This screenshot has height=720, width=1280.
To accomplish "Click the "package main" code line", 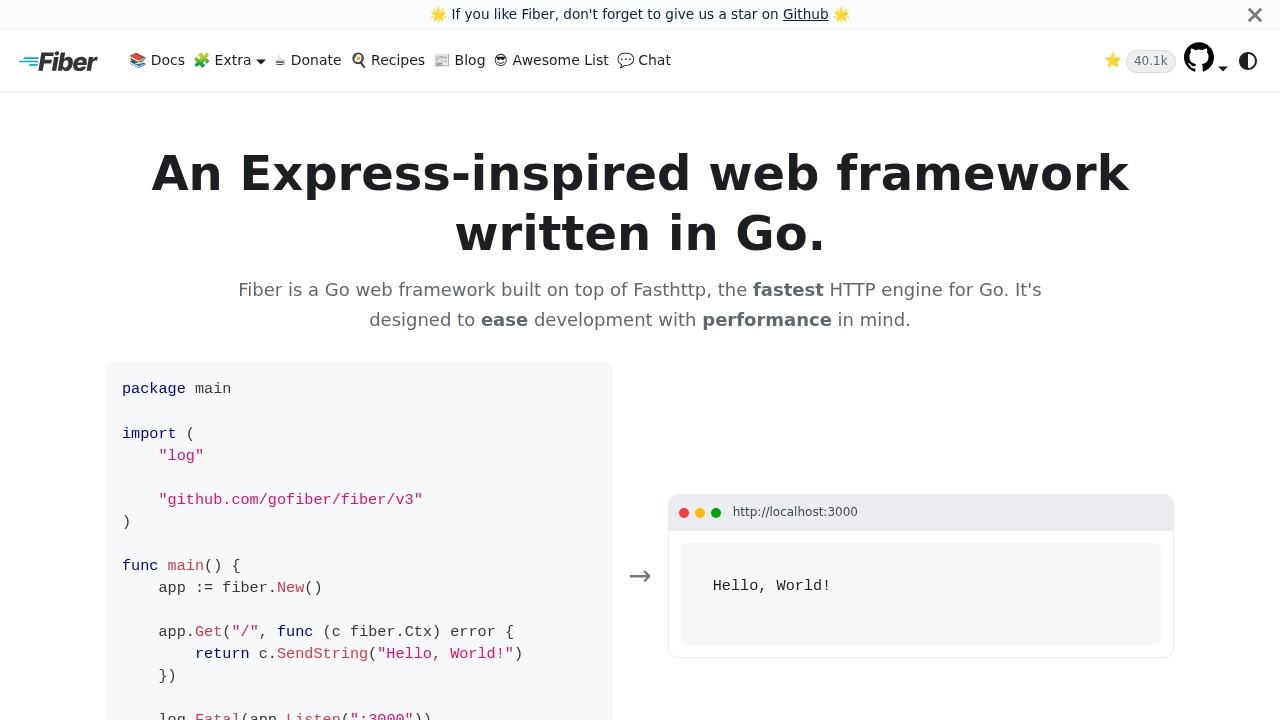I will pos(177,388).
